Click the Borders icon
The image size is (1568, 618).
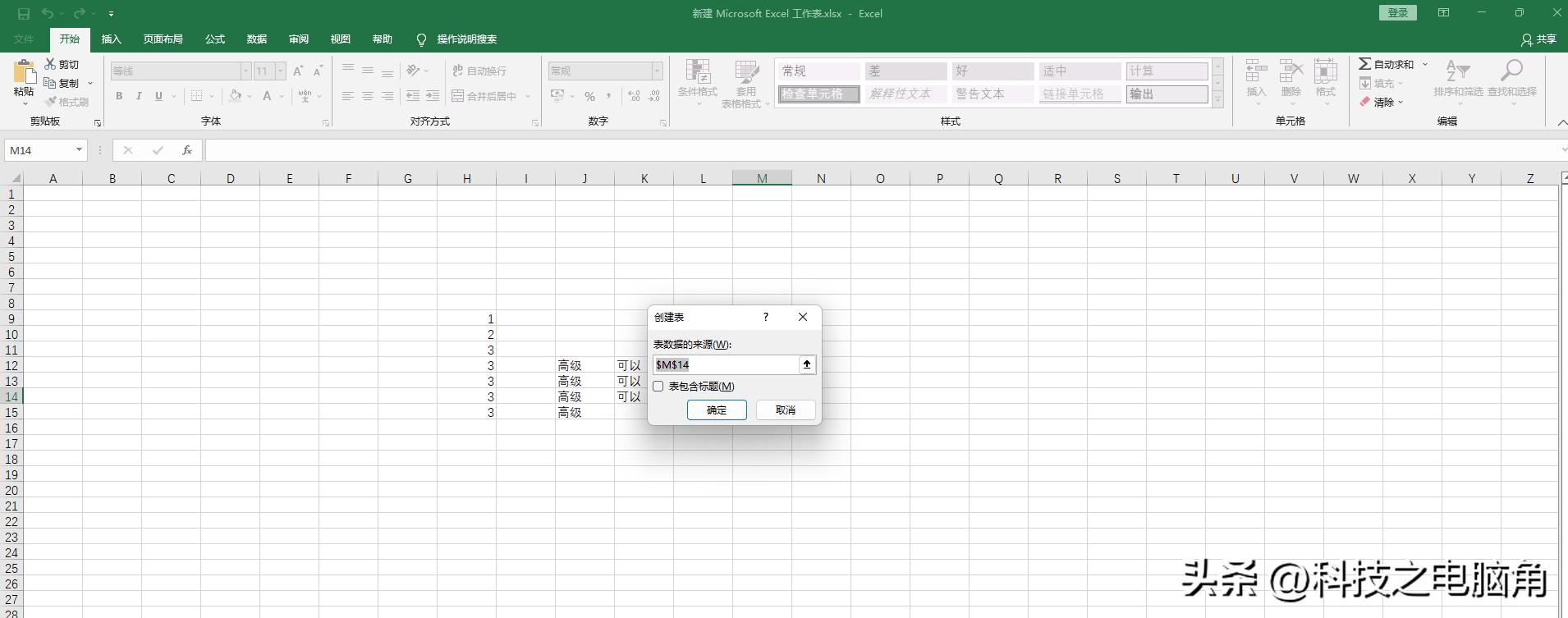tap(196, 96)
